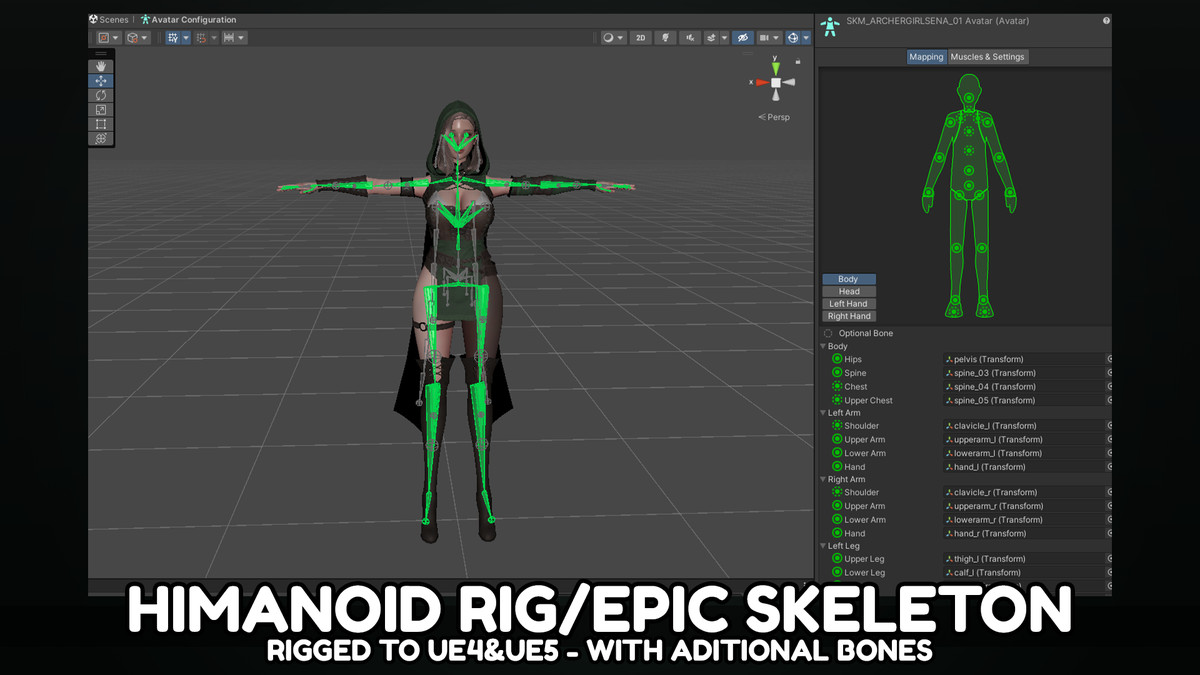Image resolution: width=1200 pixels, height=675 pixels.
Task: Open the Scenes breadcrumb
Action: [109, 19]
